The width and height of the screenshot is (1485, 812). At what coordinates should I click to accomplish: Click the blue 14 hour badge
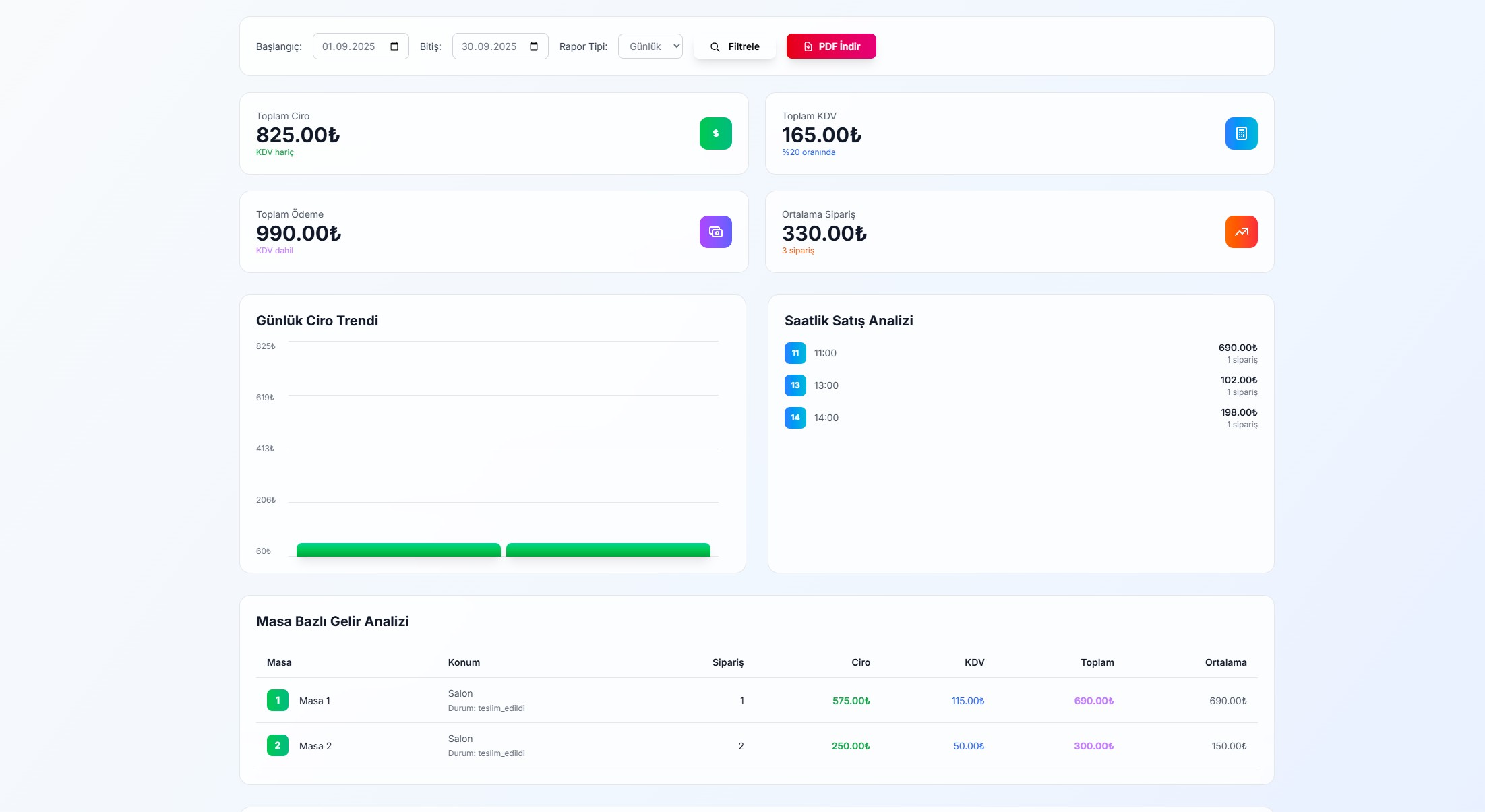point(795,418)
